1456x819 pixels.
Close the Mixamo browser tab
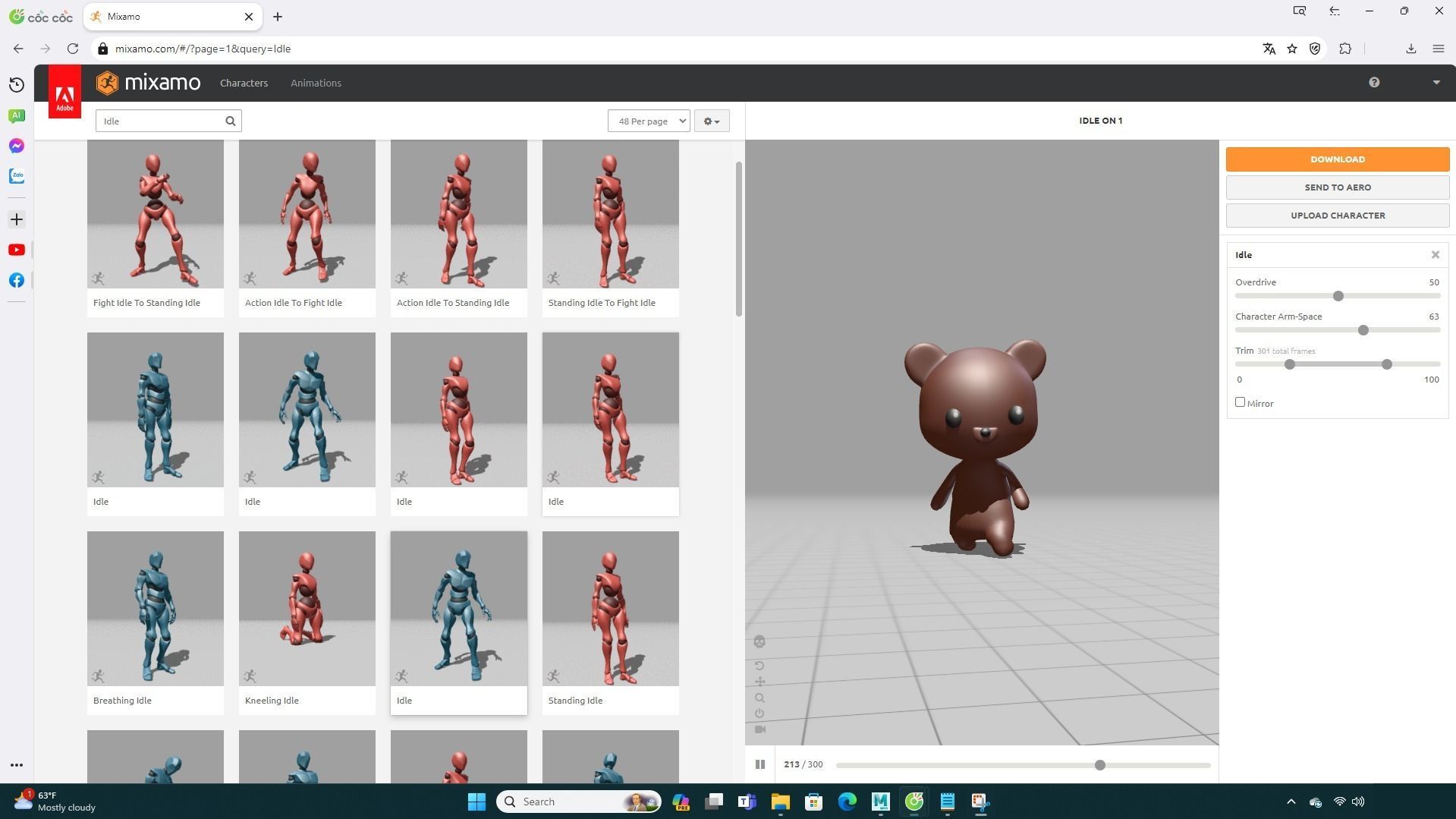(248, 17)
